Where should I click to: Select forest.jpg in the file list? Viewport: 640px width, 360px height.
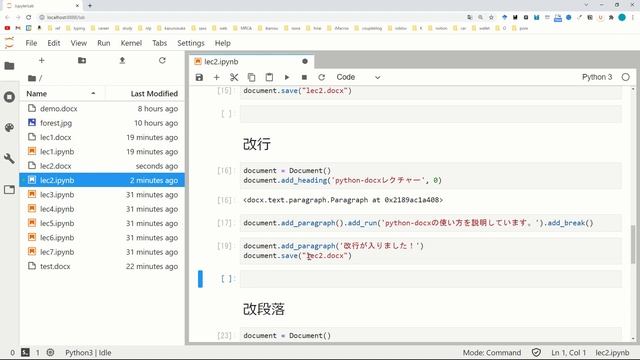102,123
